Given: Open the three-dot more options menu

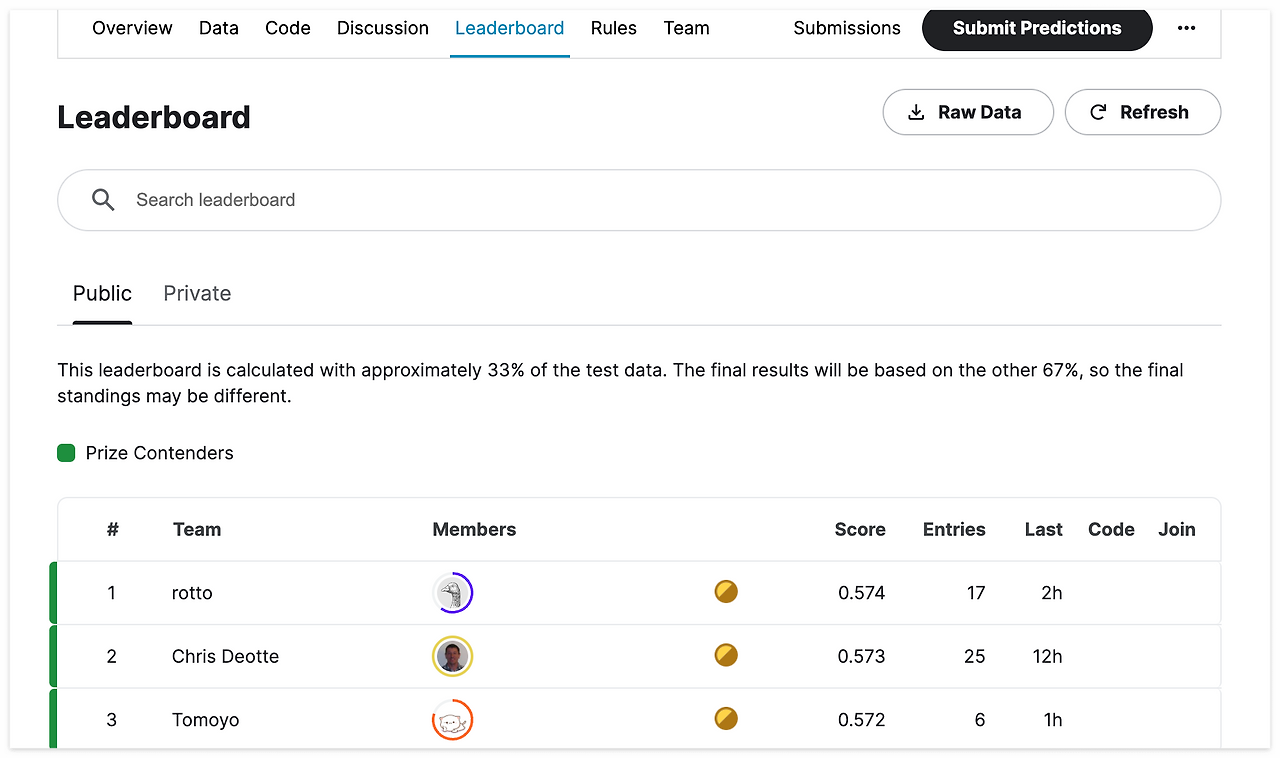Looking at the screenshot, I should click(1186, 28).
